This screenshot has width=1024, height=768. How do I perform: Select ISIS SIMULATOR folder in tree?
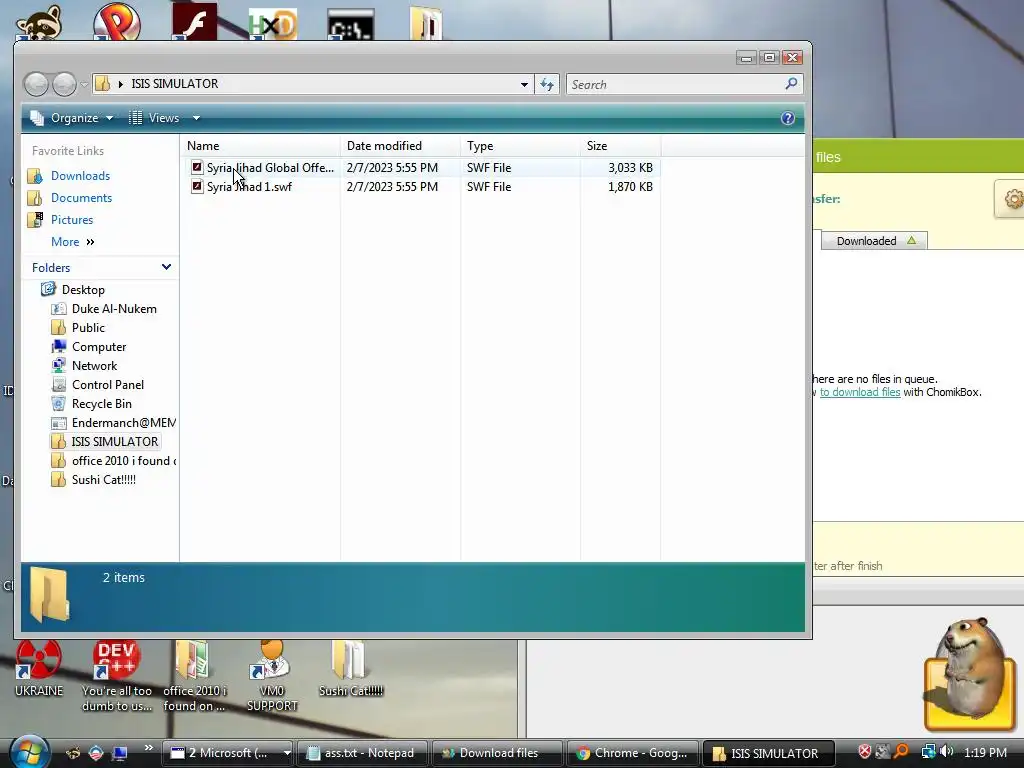105,441
